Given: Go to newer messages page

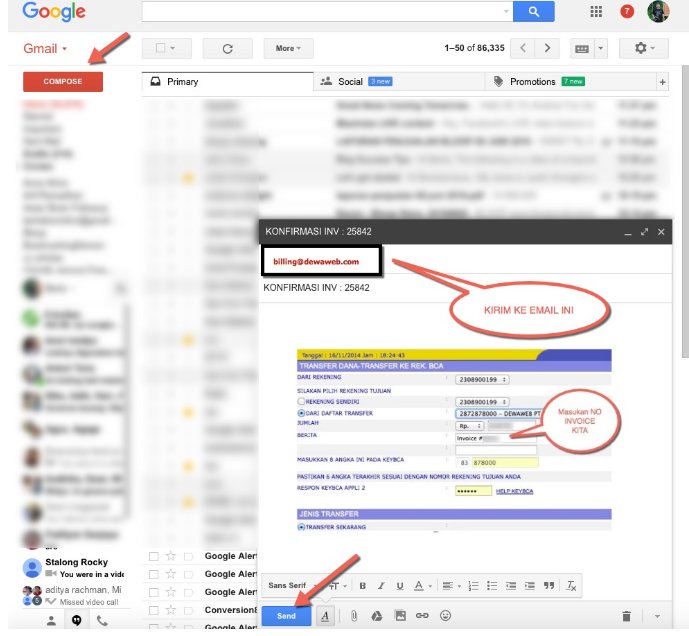Looking at the screenshot, I should (x=522, y=48).
